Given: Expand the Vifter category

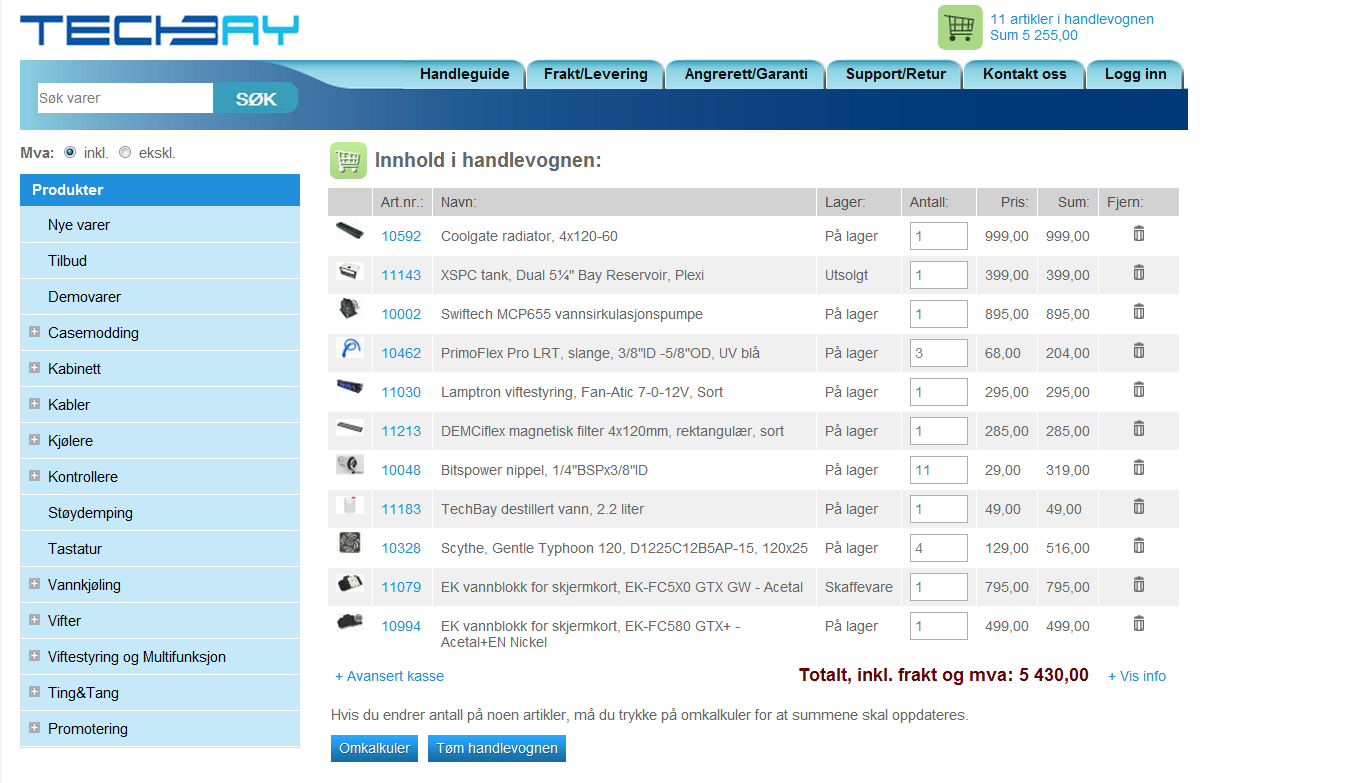Looking at the screenshot, I should 35,620.
